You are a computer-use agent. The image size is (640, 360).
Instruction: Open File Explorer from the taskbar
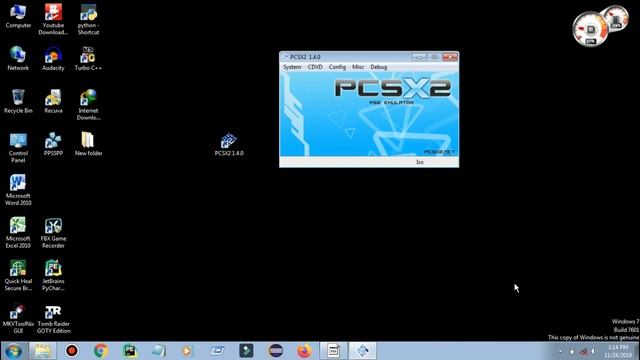click(x=42, y=351)
